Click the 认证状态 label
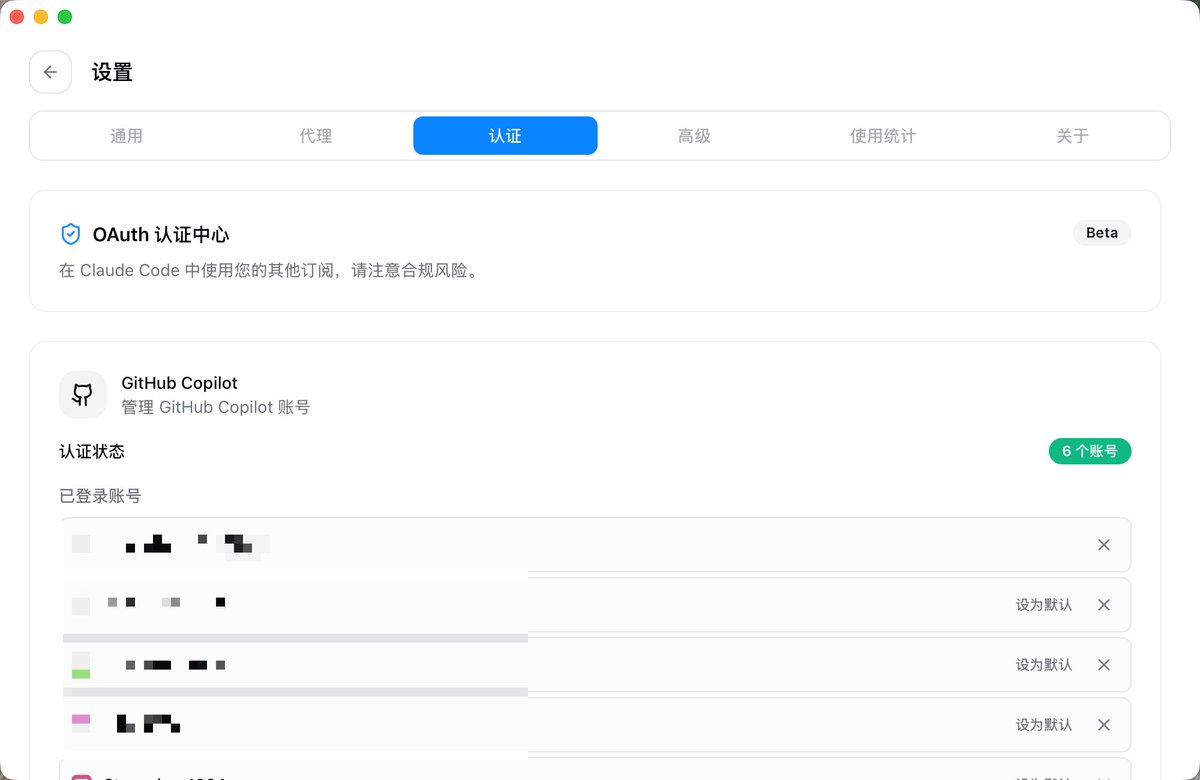The width and height of the screenshot is (1200, 780). pos(92,451)
